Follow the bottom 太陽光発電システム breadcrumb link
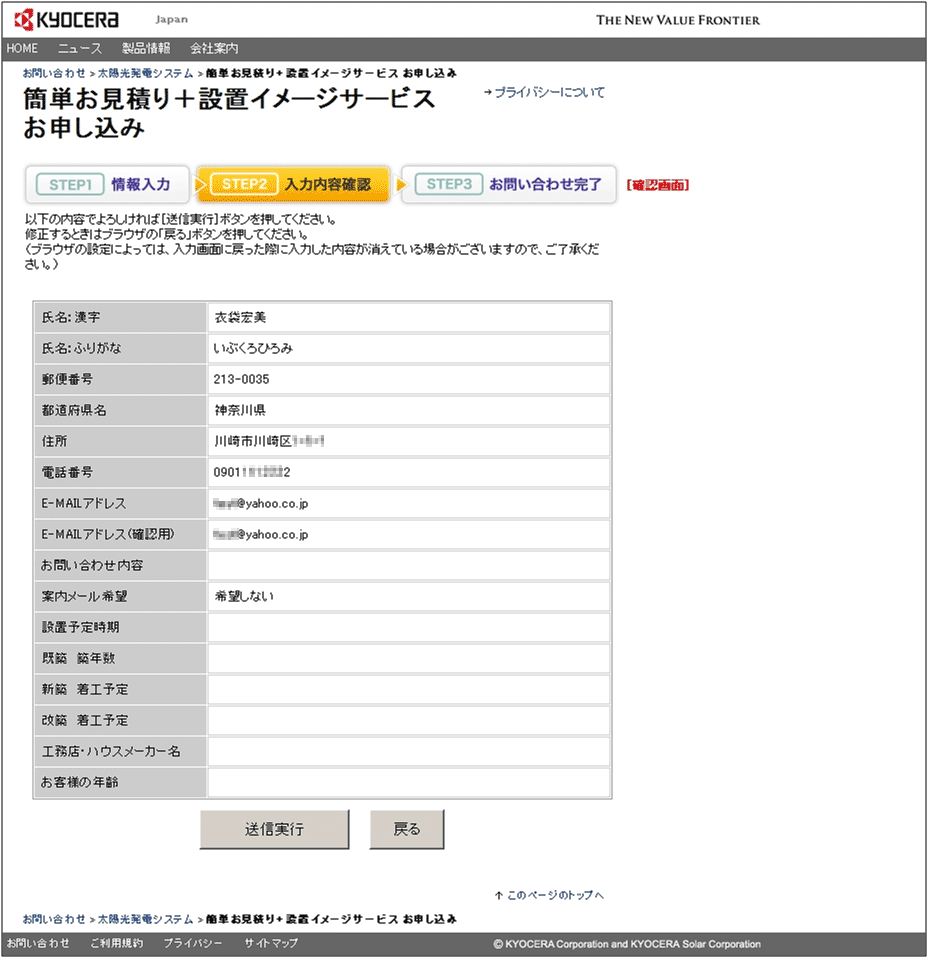The width and height of the screenshot is (928, 958). (145, 919)
